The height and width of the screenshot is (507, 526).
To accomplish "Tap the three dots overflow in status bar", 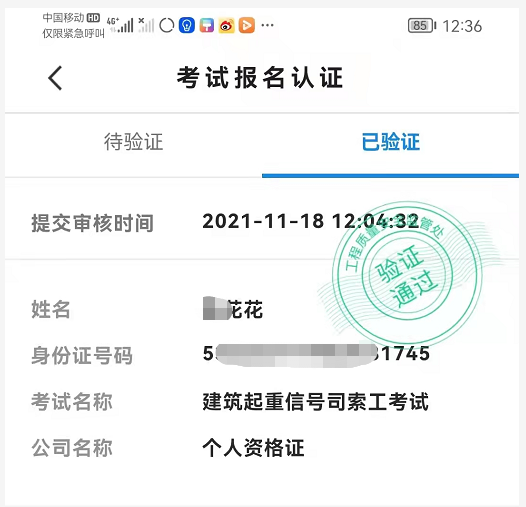I will 267,25.
